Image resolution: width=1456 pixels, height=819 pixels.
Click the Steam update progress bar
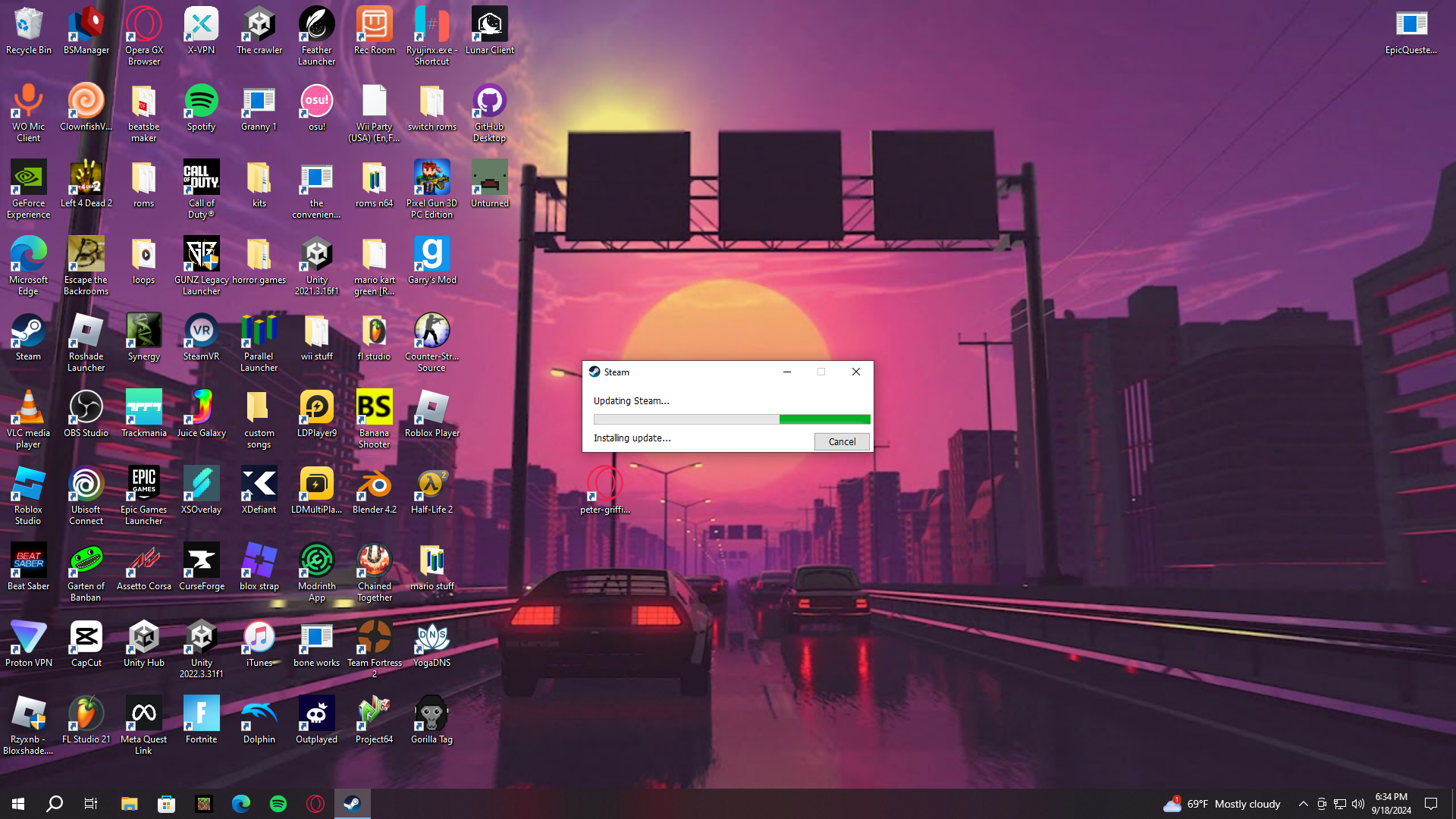point(731,419)
